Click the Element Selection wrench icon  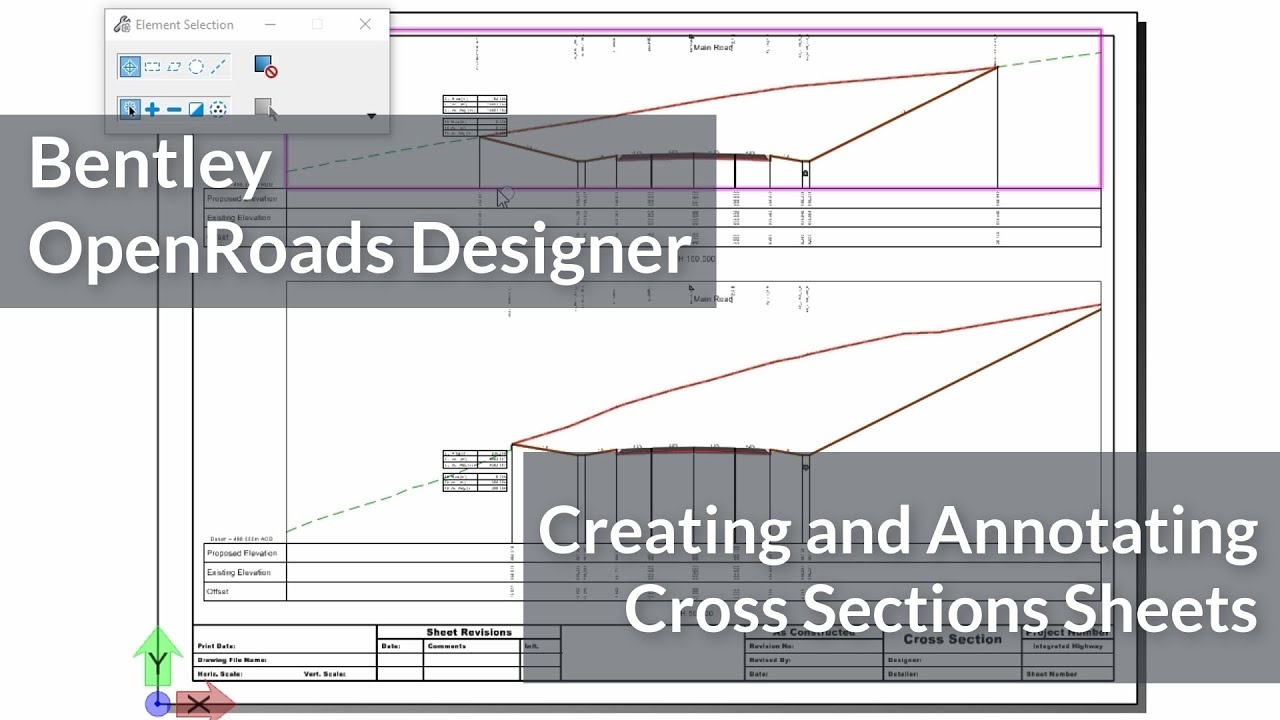(x=122, y=24)
